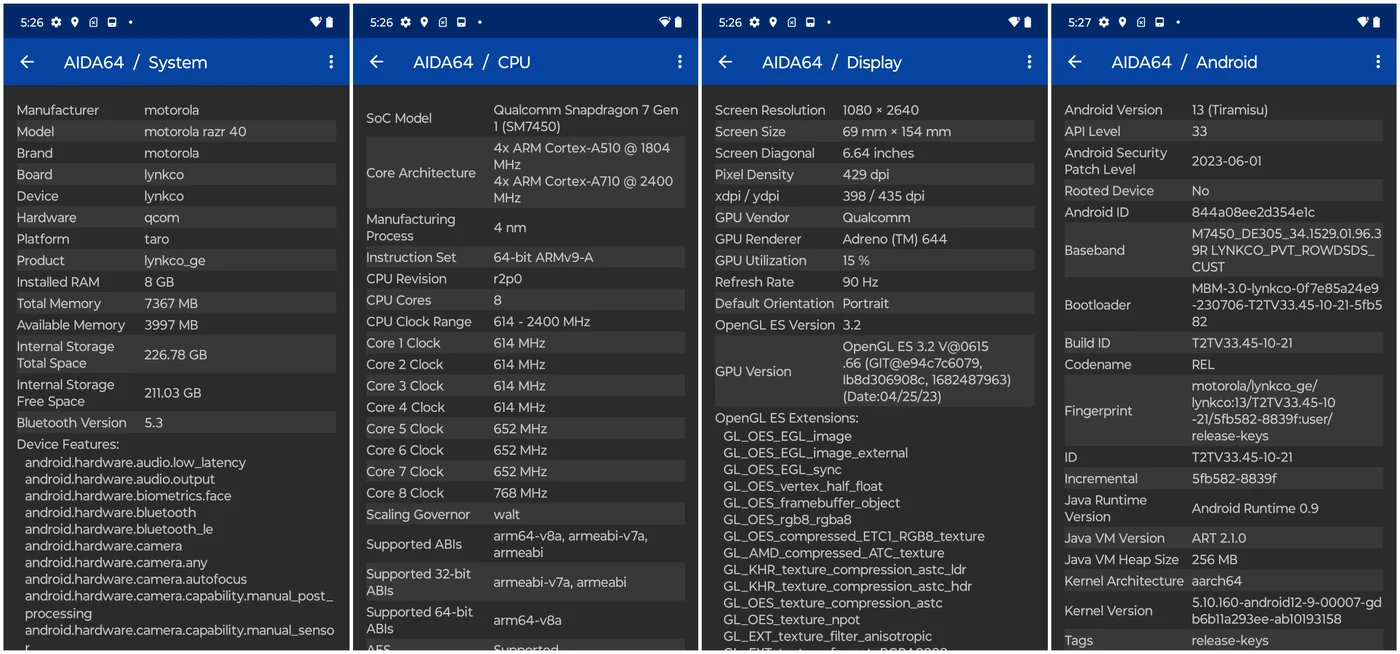Select android.hardware.camera.autofocus feature
Viewport: 1400px width, 654px height.
click(x=135, y=579)
